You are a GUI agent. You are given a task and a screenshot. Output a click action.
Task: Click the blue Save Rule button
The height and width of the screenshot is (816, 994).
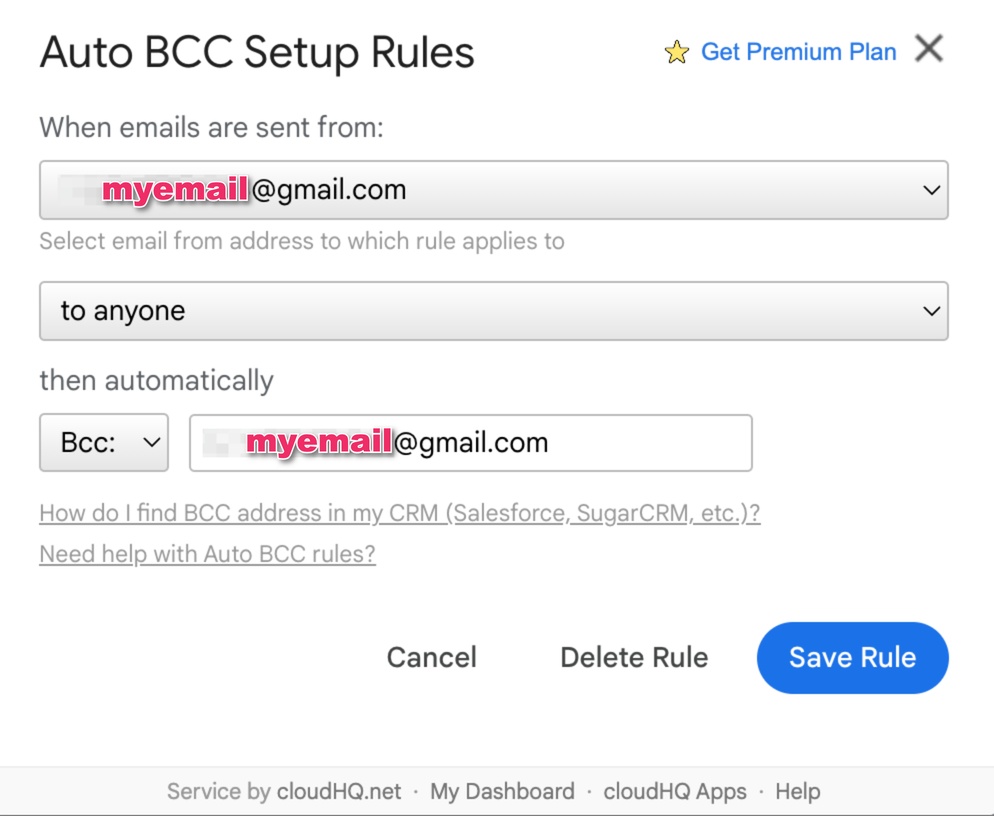pyautogui.click(x=853, y=657)
